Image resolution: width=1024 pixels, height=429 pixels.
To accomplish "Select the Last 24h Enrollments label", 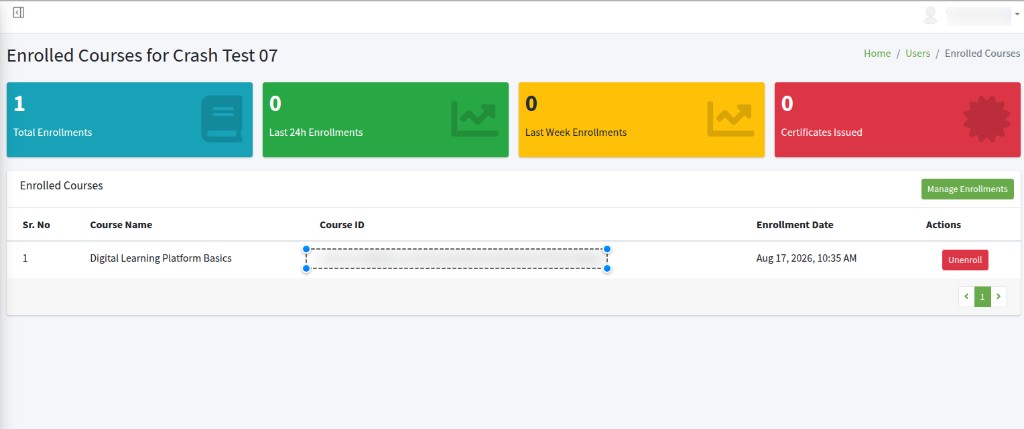I will click(316, 132).
